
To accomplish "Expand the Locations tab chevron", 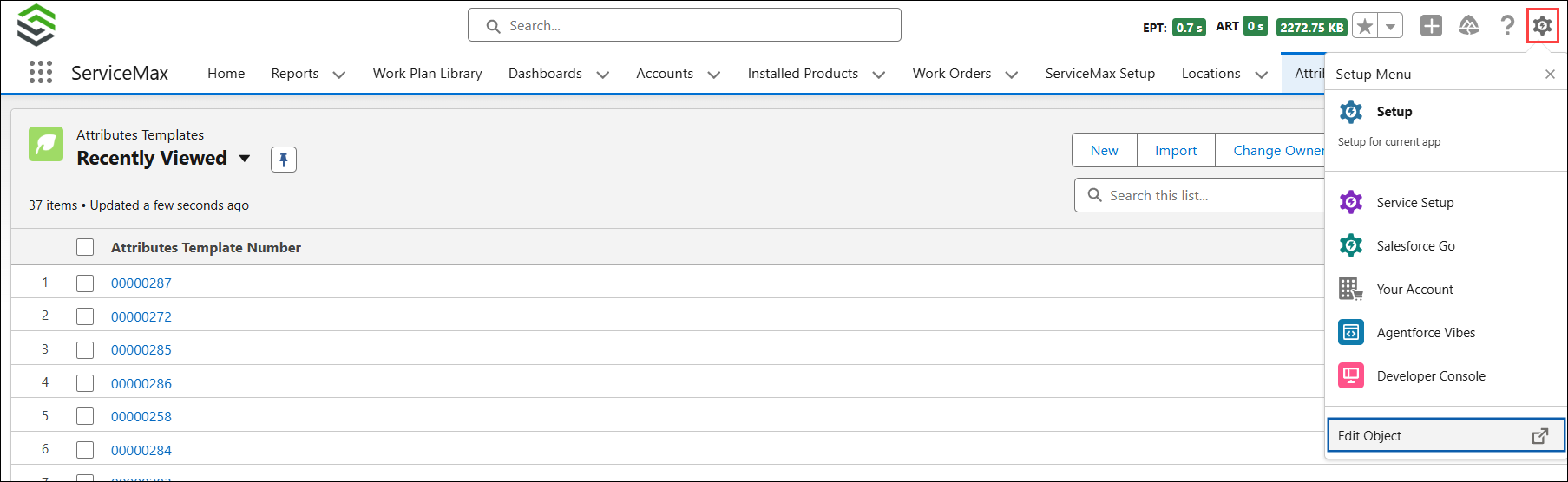I will pos(1262,75).
